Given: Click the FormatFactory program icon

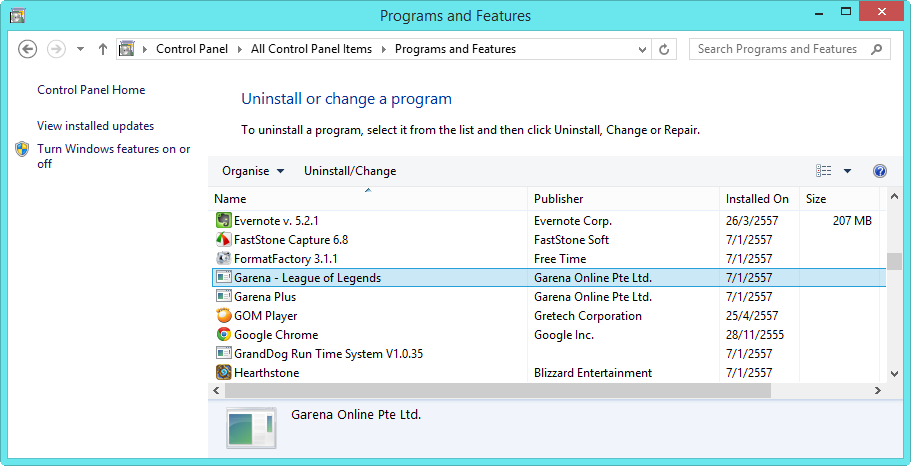Looking at the screenshot, I should pos(224,259).
